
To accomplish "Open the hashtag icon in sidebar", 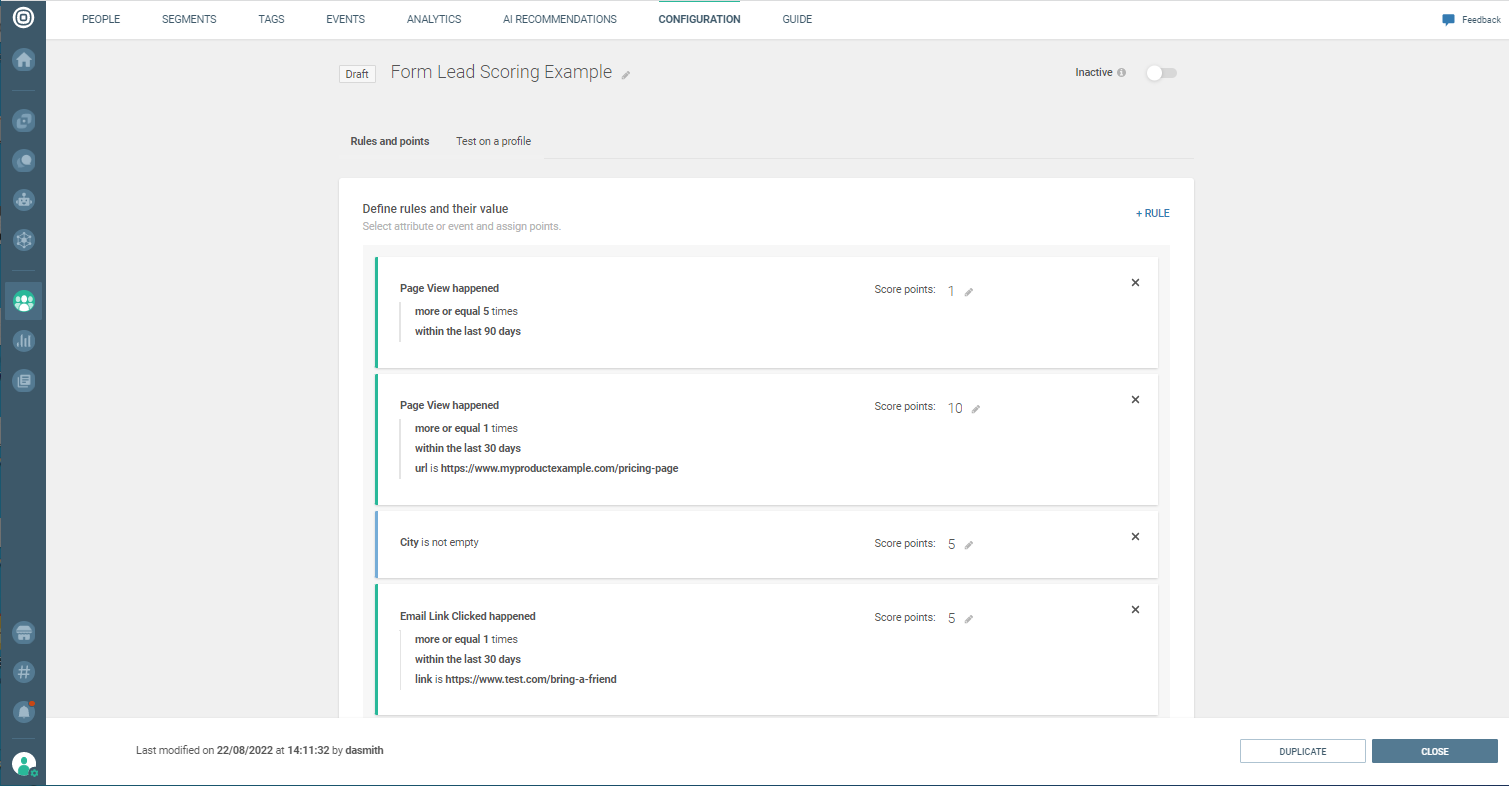I will 24,672.
